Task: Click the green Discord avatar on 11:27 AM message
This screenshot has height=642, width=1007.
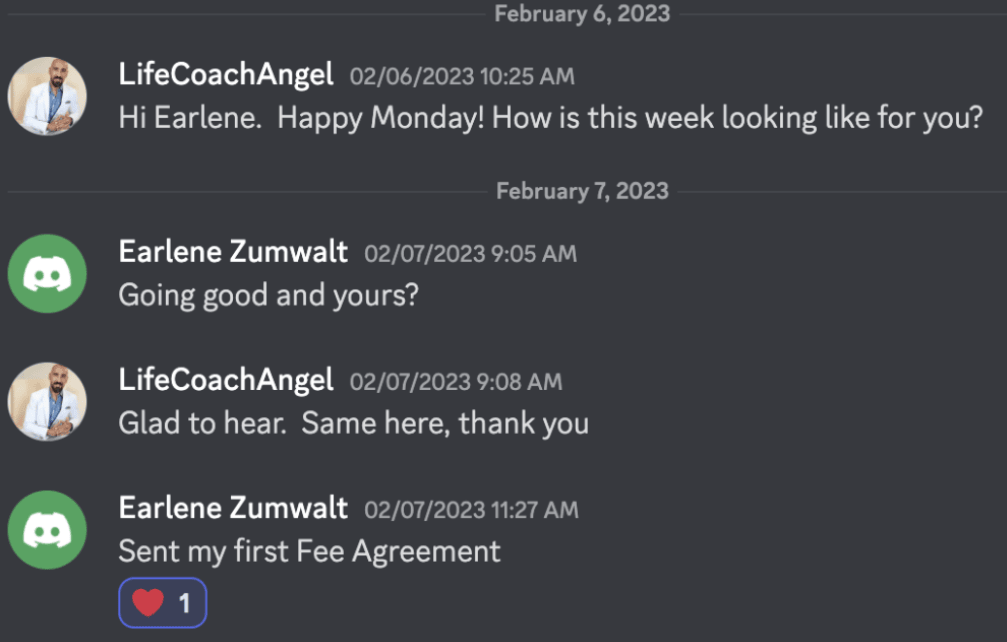Action: click(x=47, y=530)
